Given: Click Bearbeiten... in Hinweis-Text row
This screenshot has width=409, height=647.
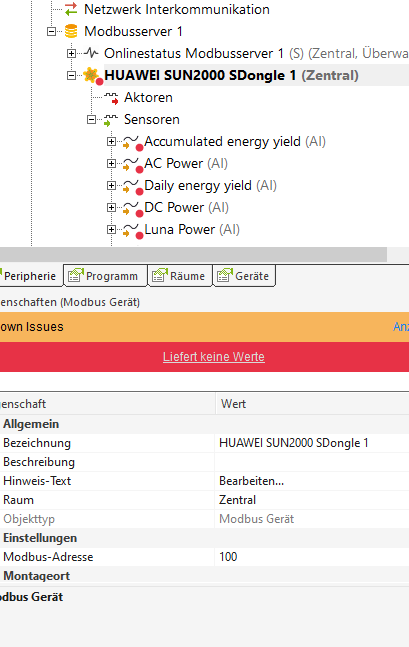Looking at the screenshot, I should pos(251,481).
